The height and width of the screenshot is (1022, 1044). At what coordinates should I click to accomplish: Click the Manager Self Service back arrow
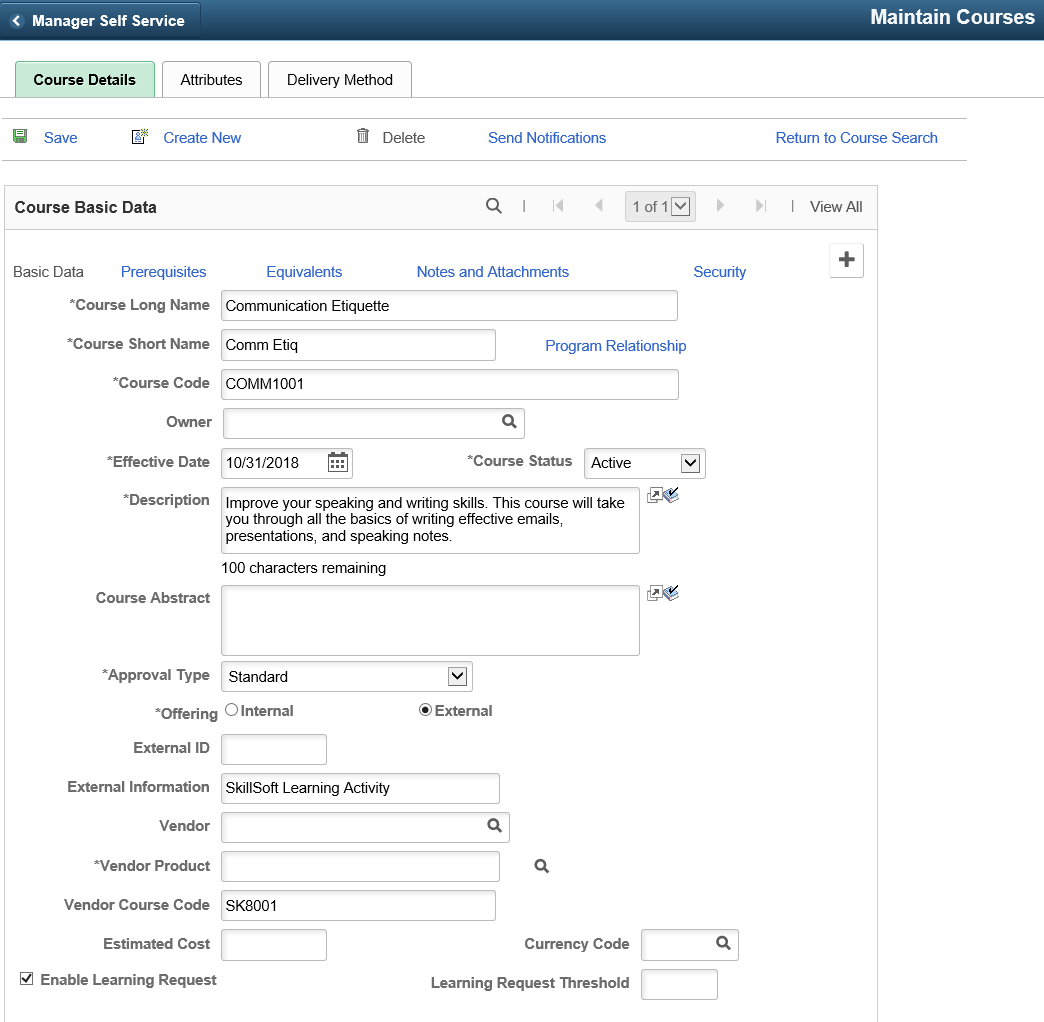pyautogui.click(x=17, y=21)
